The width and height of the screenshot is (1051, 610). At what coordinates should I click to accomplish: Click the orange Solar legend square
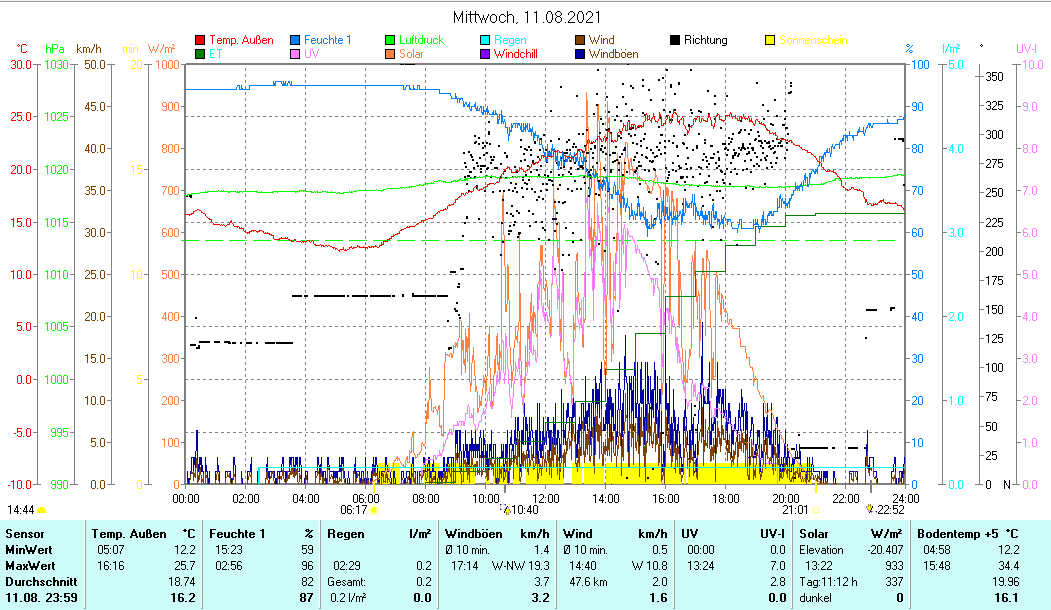tap(389, 54)
